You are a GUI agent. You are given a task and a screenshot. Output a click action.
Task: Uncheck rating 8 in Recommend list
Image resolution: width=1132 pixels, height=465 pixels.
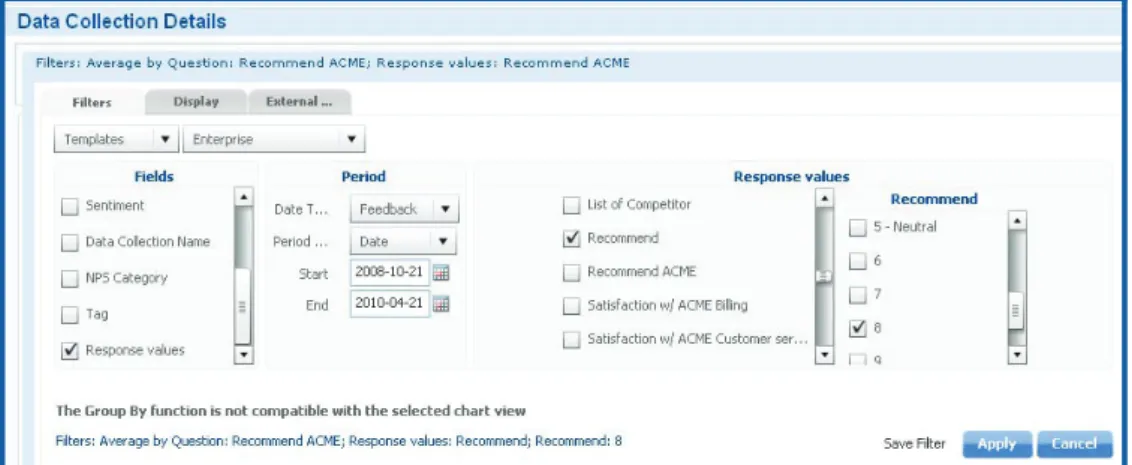click(857, 329)
